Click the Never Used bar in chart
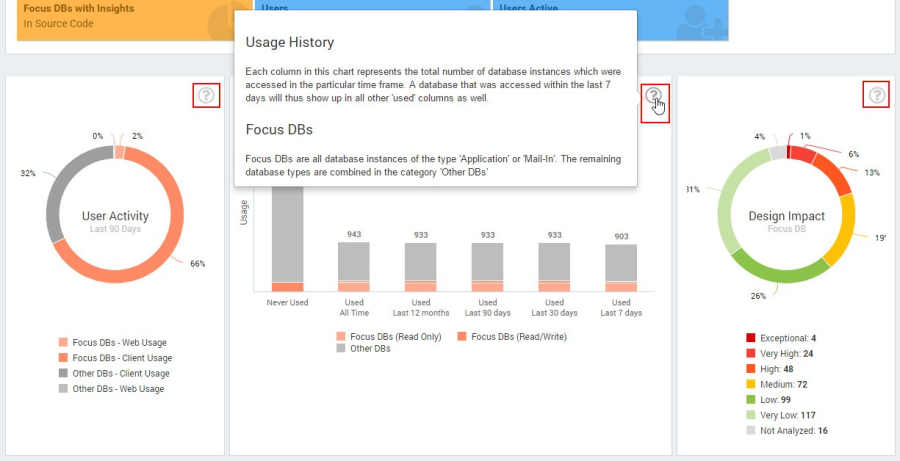Viewport: 900px width, 461px height. point(287,240)
